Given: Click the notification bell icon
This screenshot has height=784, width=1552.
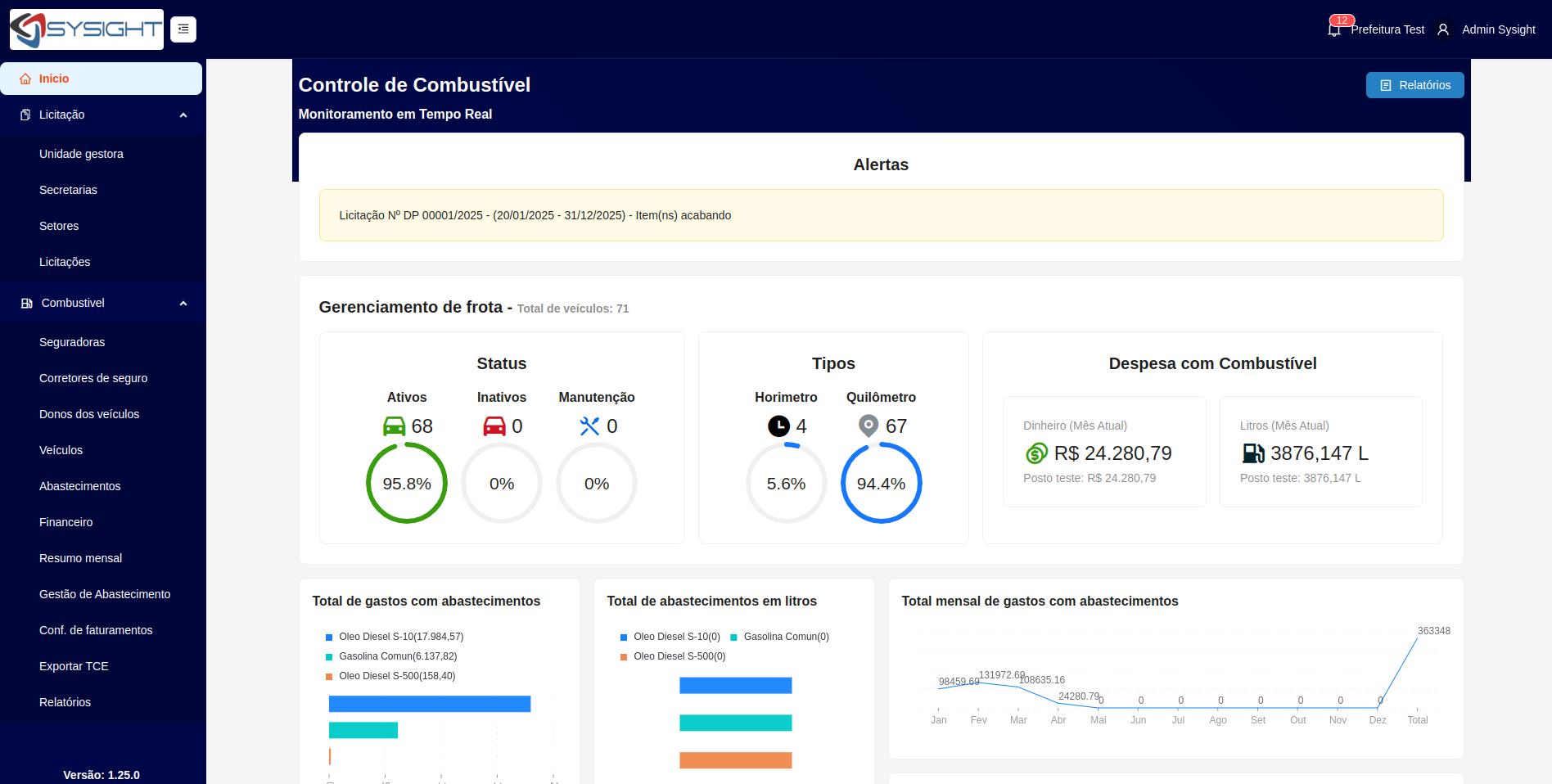Looking at the screenshot, I should 1334,29.
